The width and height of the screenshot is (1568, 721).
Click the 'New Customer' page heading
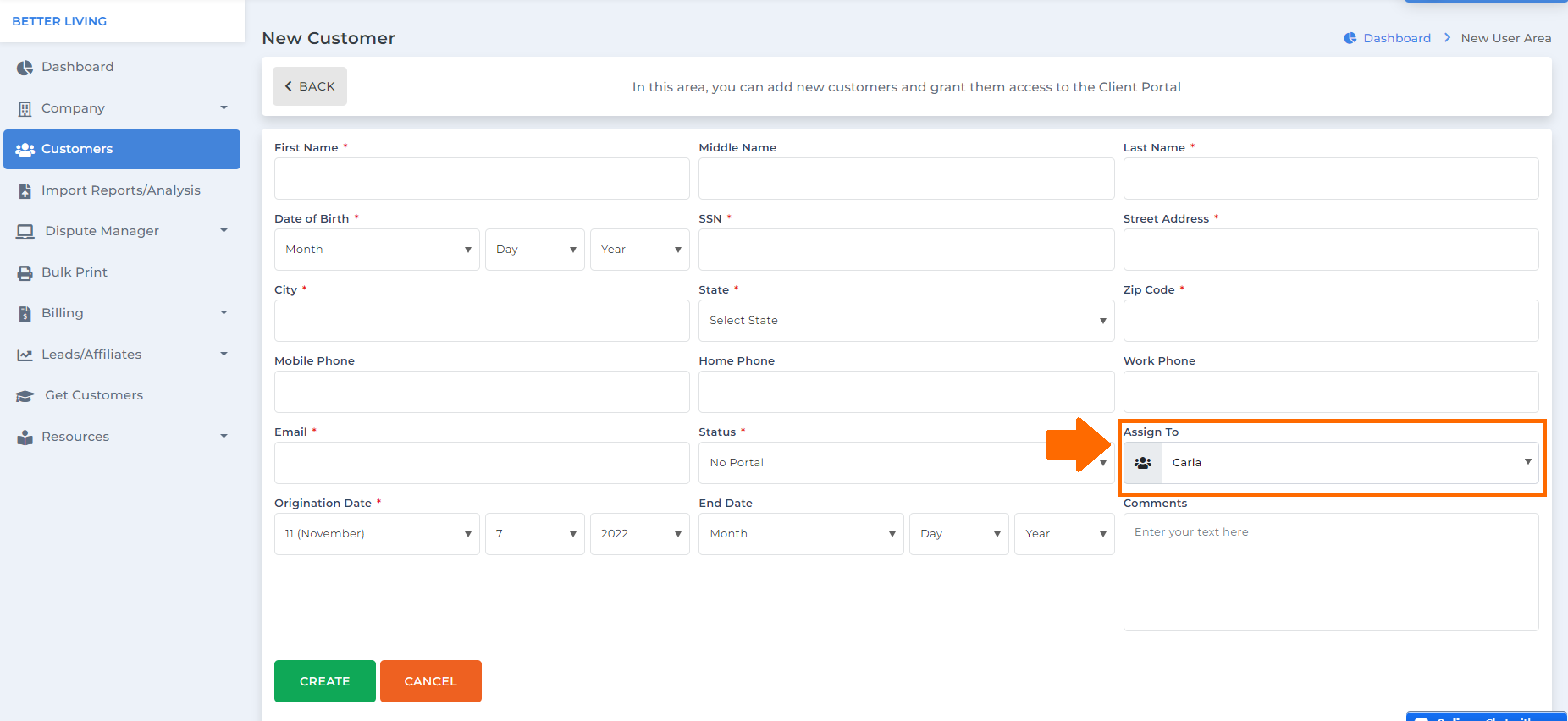tap(329, 38)
